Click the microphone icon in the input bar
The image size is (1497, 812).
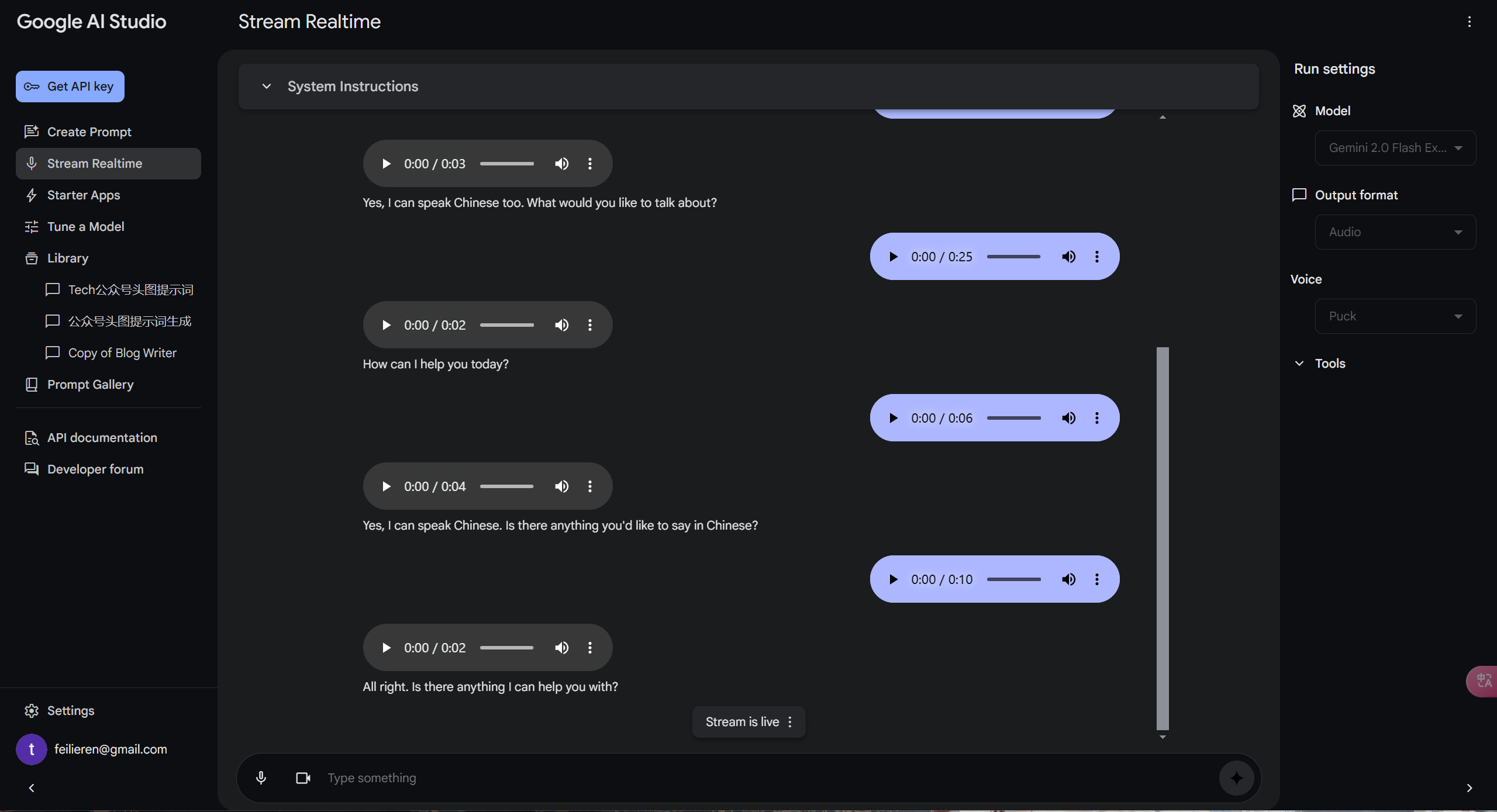[x=261, y=778]
